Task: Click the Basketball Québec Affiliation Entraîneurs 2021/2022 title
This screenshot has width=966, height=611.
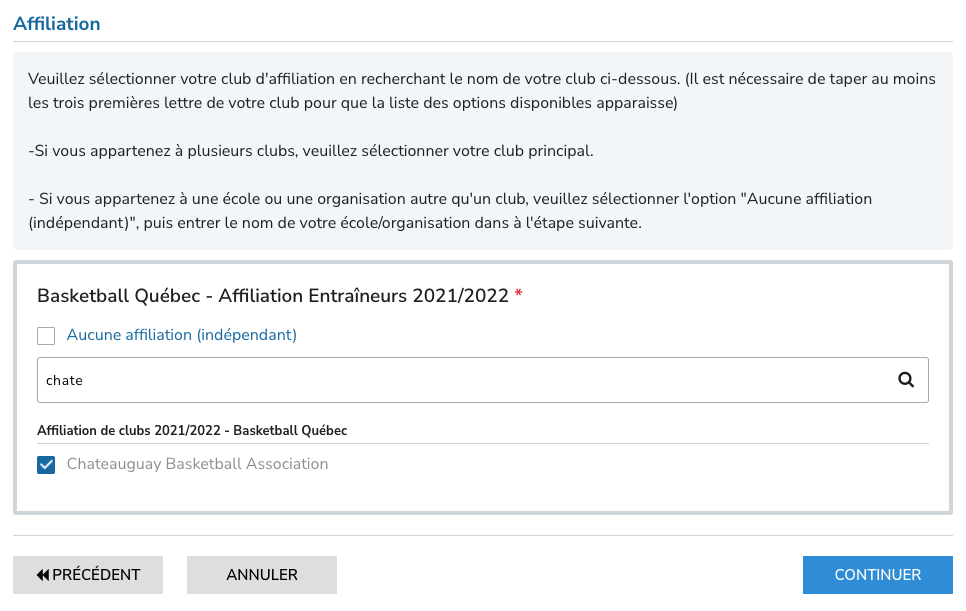Action: [x=273, y=296]
